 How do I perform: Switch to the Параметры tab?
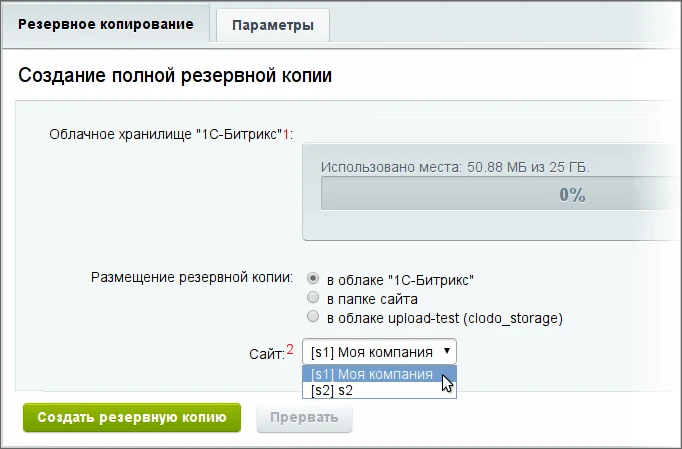273,25
